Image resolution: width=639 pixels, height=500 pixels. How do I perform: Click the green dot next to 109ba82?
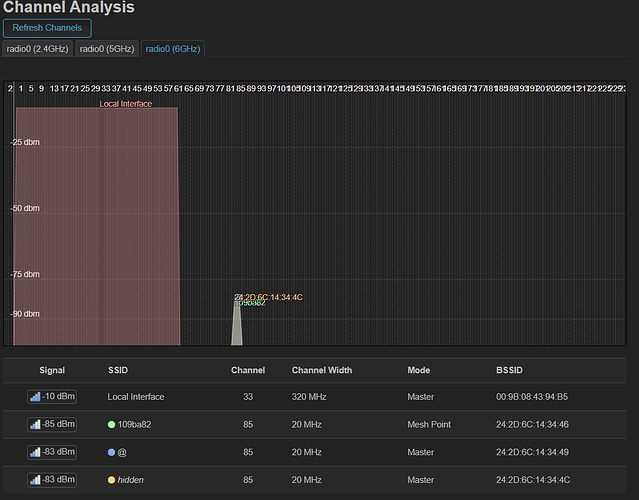(111, 425)
